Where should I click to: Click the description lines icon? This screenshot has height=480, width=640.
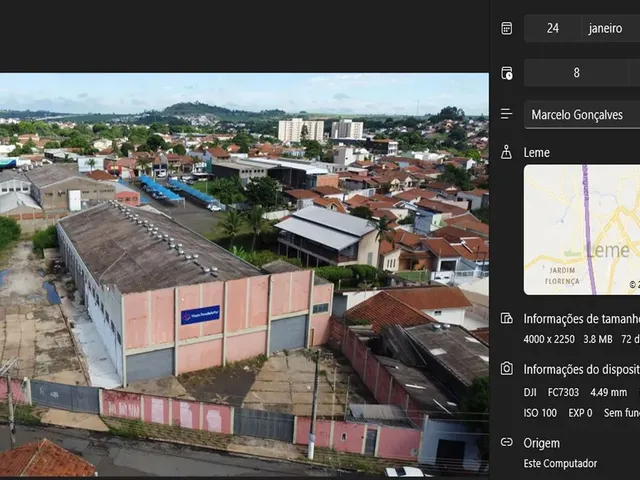[506, 114]
